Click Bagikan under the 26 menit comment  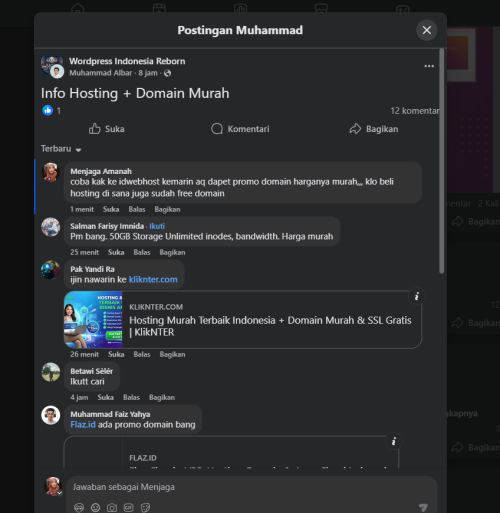click(x=172, y=354)
